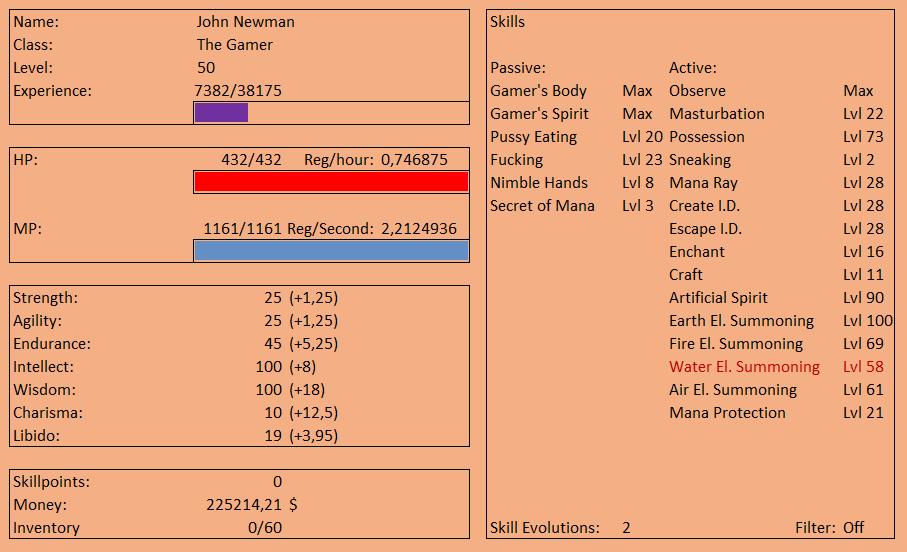Viewport: 907px width, 552px height.
Task: Select the Secret of Mana passive skill
Action: pos(542,206)
